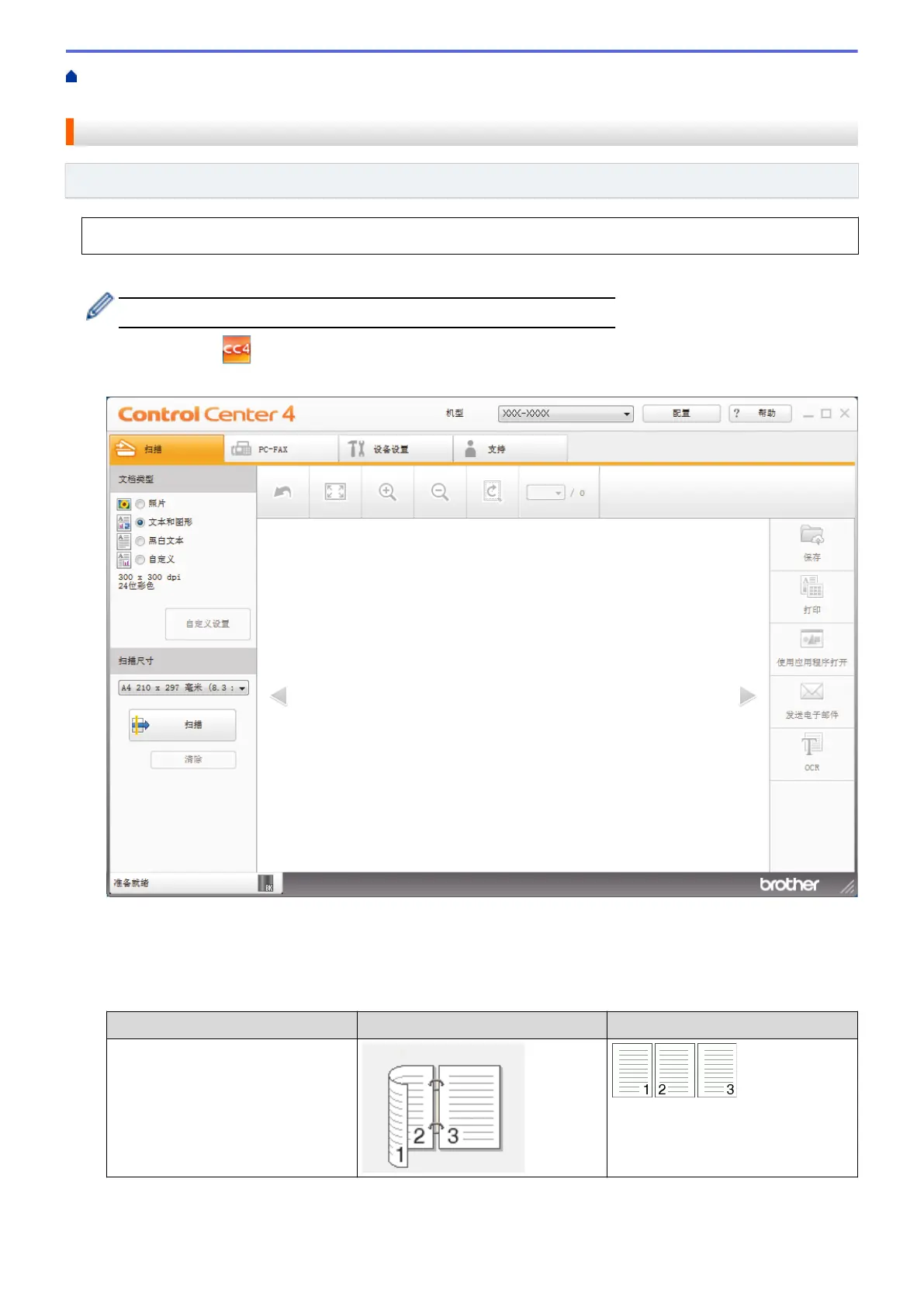This screenshot has width=924, height=1307.
Task: Click the 保存 save folder icon
Action: (x=812, y=536)
